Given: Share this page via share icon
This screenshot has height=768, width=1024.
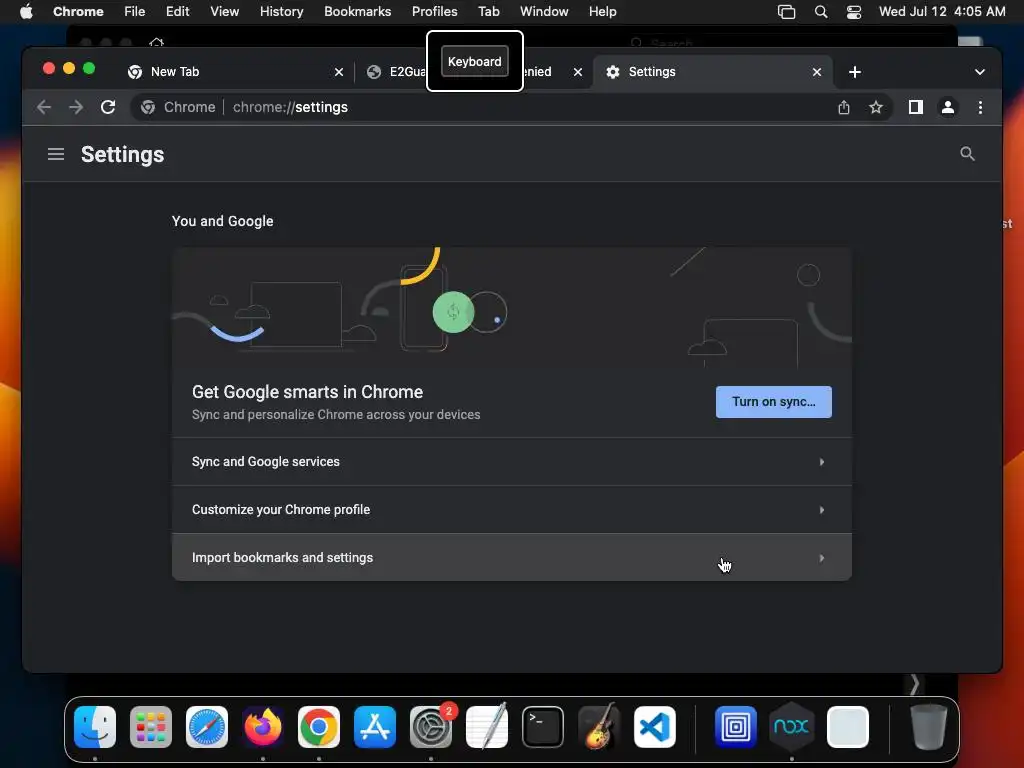Looking at the screenshot, I should click(844, 107).
